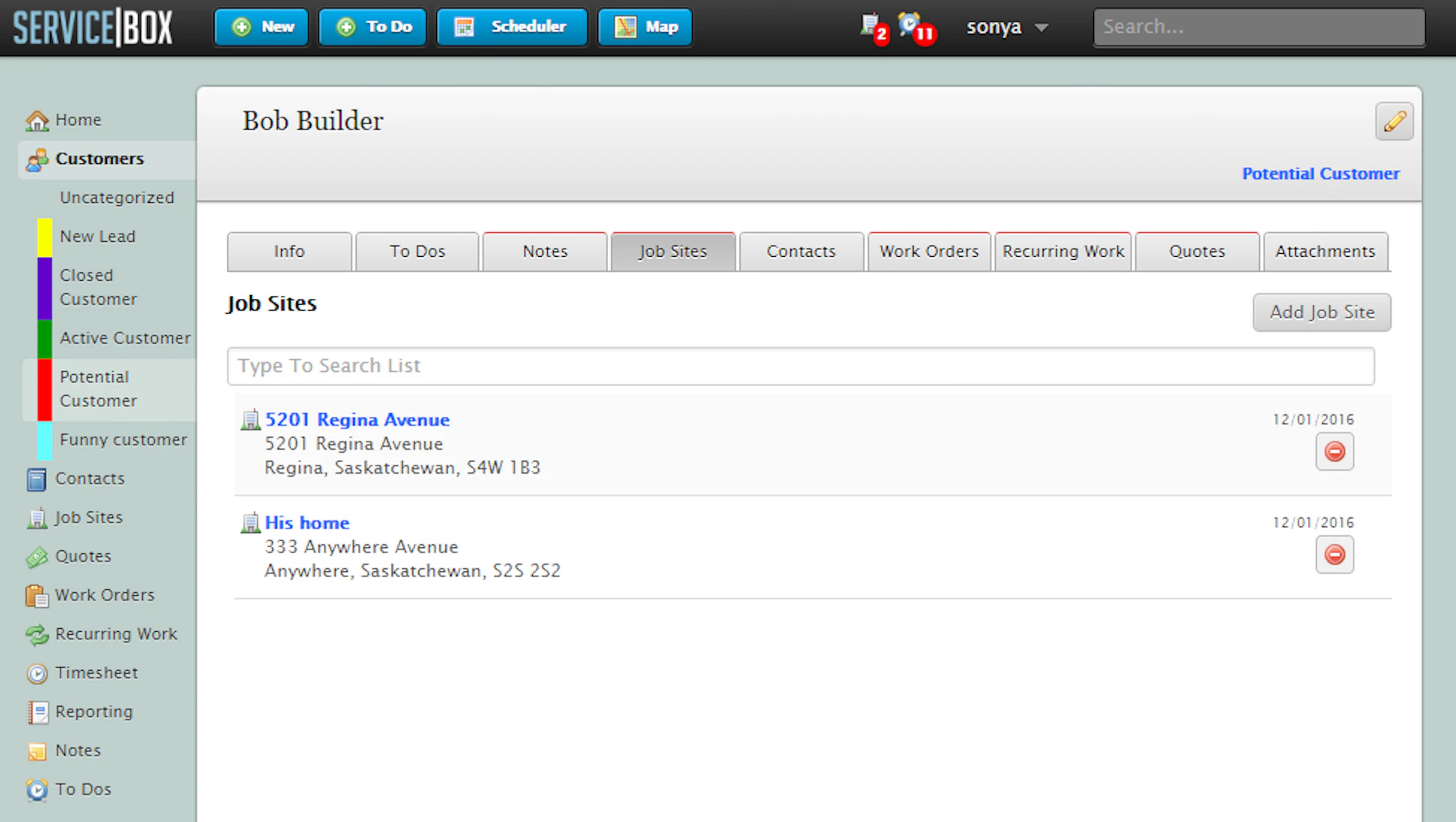The image size is (1456, 822).
Task: Open Contacts in the sidebar
Action: click(x=76, y=478)
